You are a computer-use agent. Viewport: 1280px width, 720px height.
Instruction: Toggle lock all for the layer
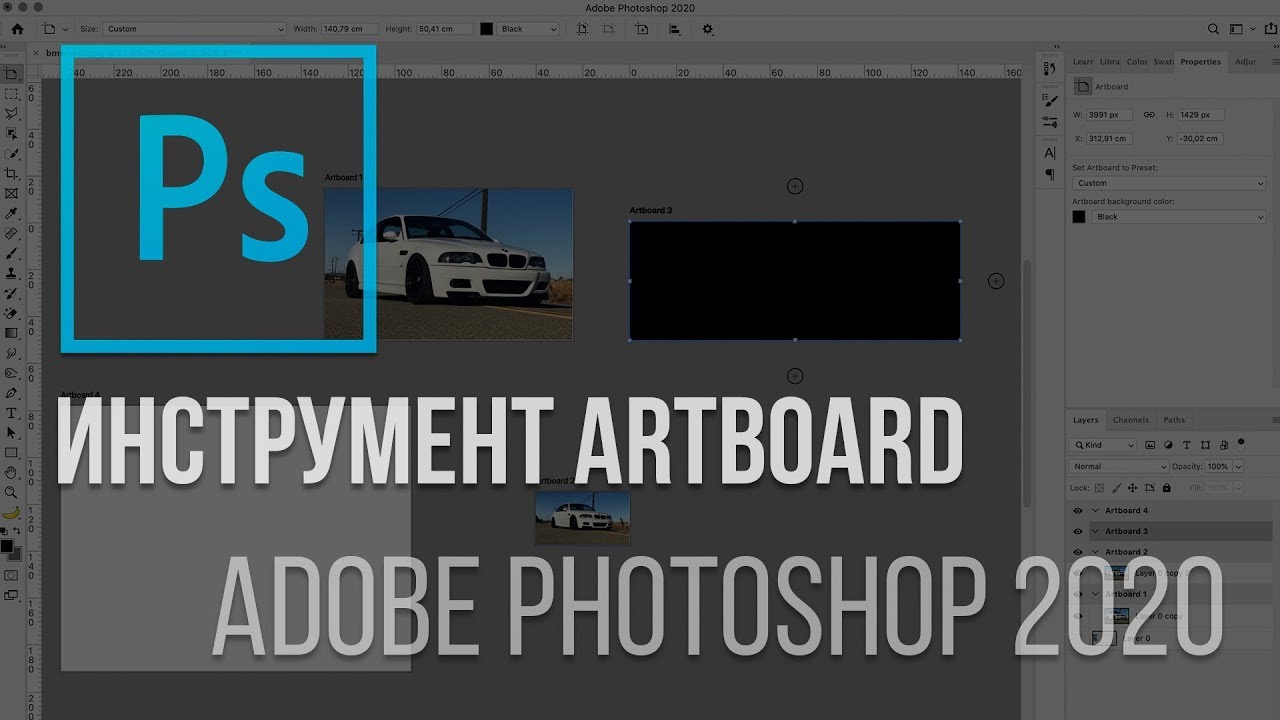[1167, 488]
